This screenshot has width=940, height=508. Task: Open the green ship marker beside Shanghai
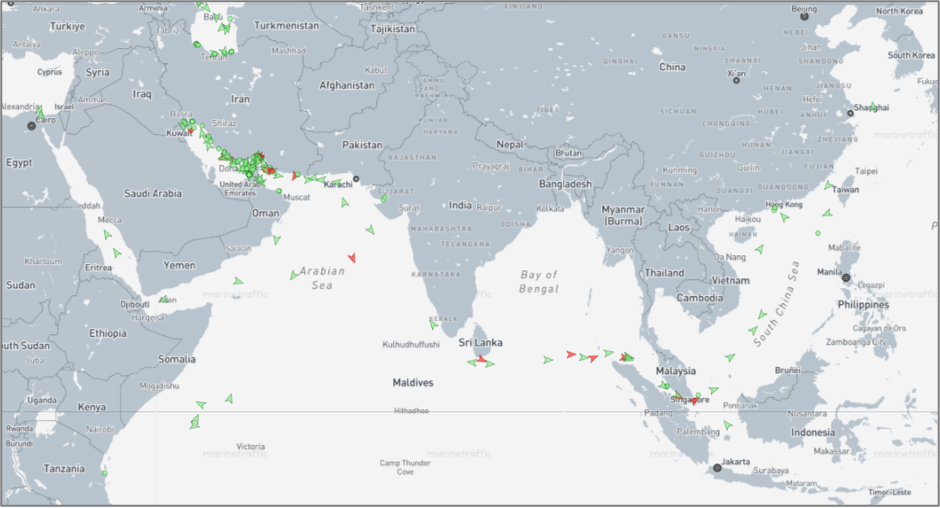pos(873,107)
